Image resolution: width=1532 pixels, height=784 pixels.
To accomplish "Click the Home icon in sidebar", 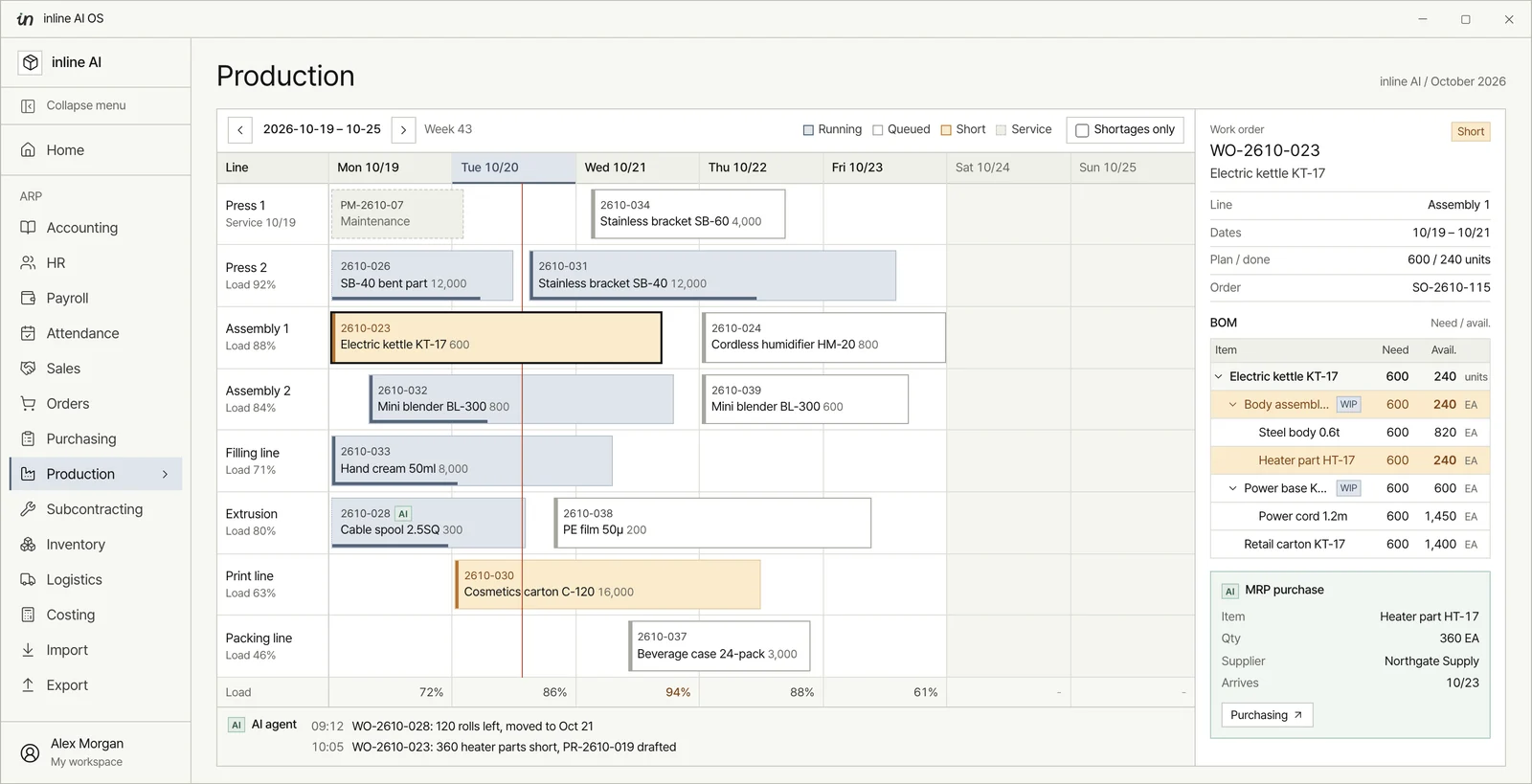I will coord(28,150).
